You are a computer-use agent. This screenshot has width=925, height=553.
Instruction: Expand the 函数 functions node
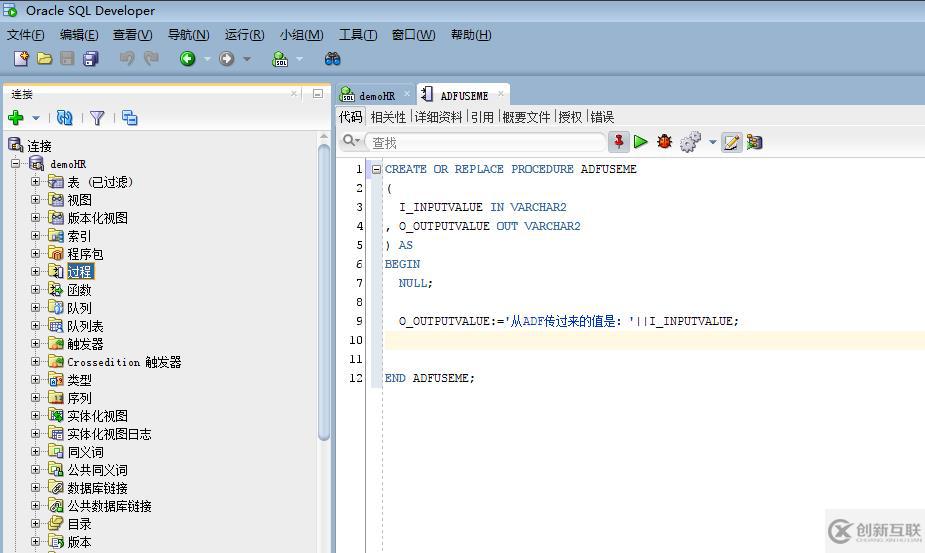pyautogui.click(x=35, y=290)
